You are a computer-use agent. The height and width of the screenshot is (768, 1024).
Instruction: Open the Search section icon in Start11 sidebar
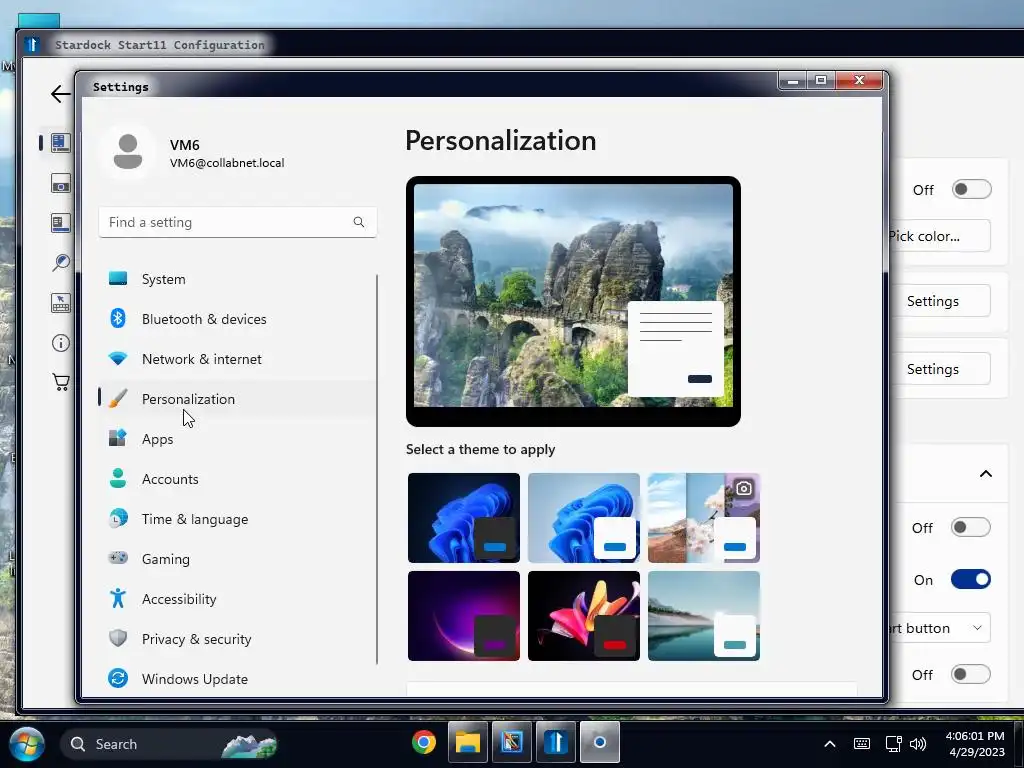click(x=61, y=263)
